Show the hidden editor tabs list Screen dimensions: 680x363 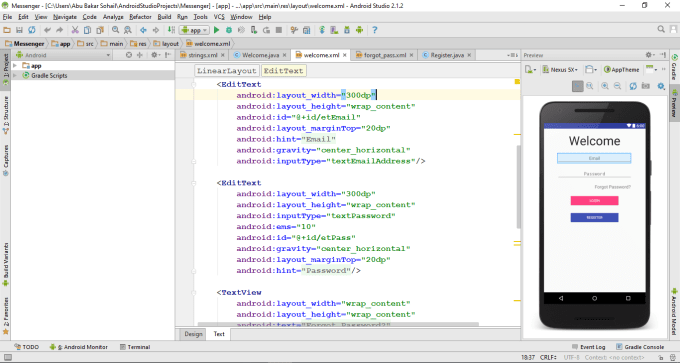coord(512,55)
